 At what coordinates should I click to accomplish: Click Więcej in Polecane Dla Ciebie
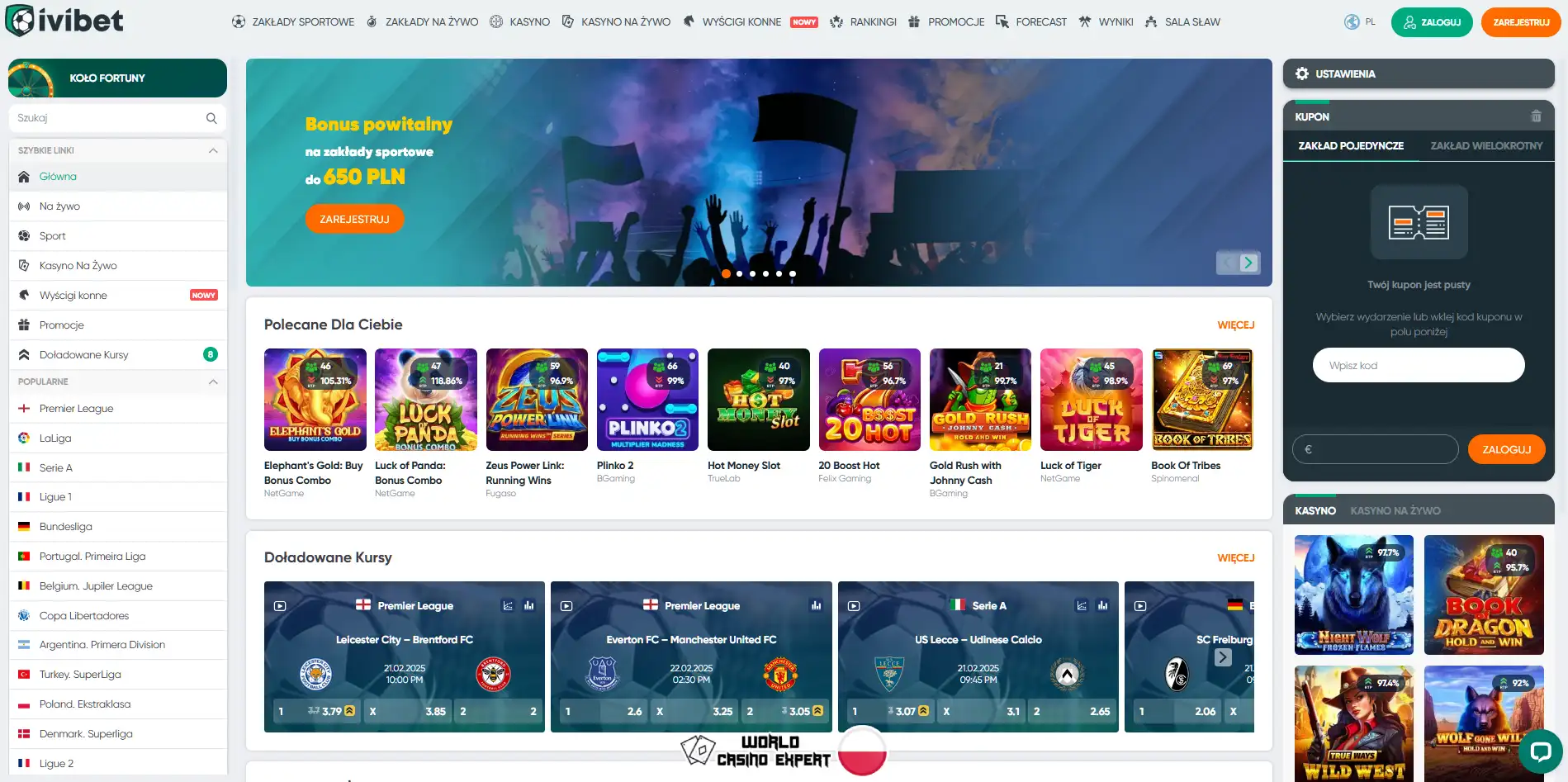click(x=1235, y=325)
